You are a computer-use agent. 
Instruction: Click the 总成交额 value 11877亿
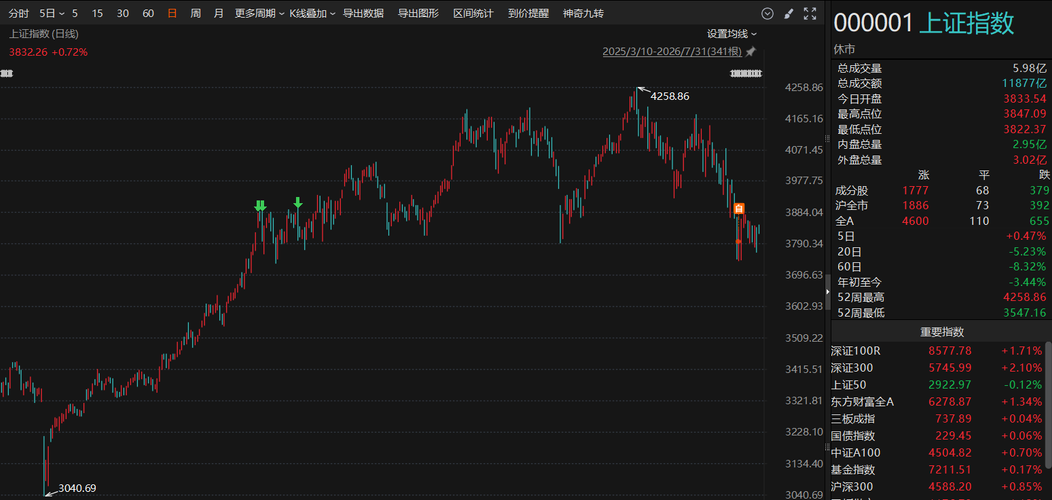[1024, 83]
